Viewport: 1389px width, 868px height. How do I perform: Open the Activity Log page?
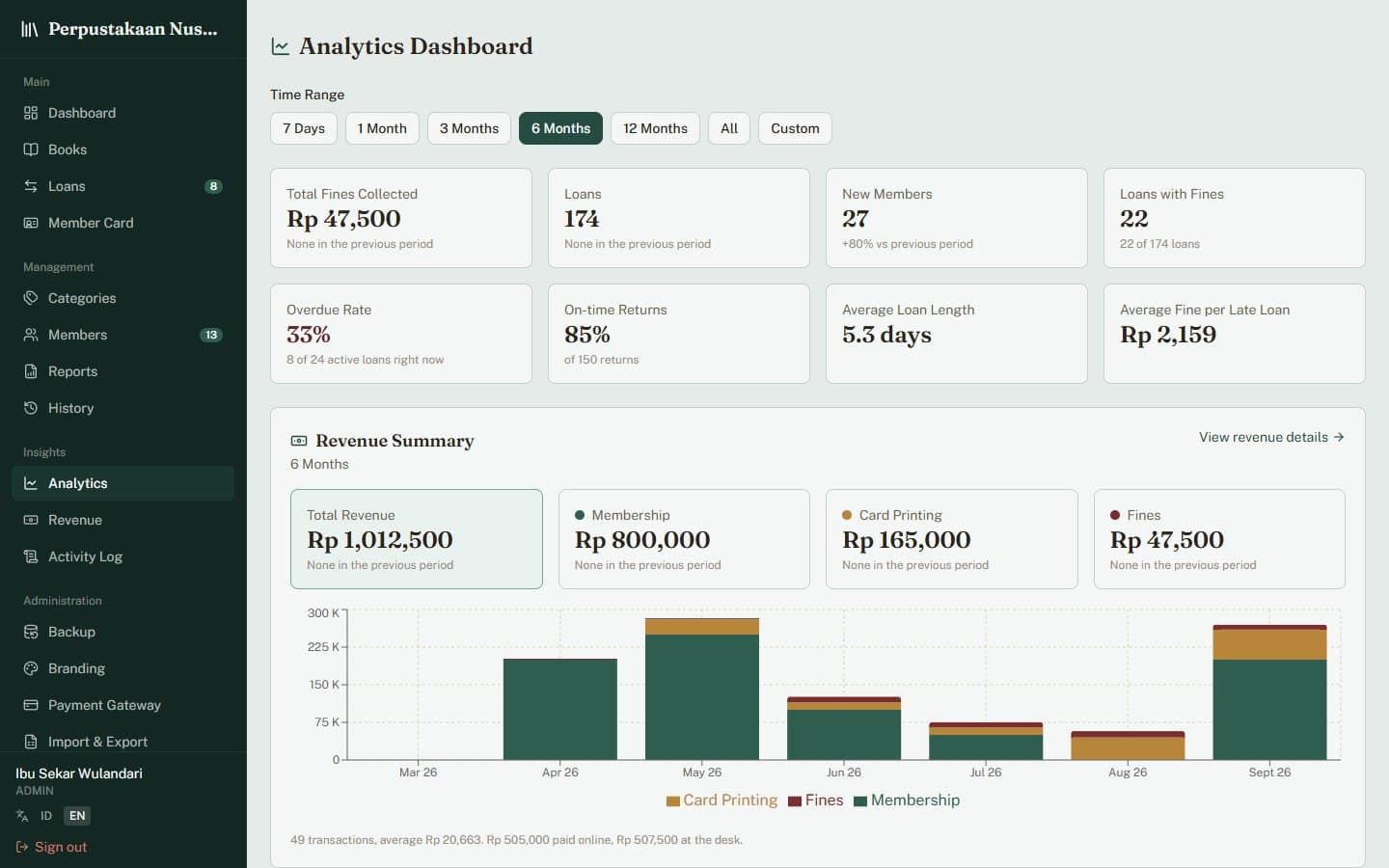[123, 556]
